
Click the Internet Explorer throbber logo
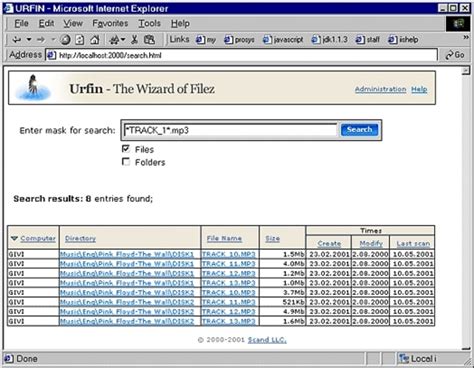point(458,24)
